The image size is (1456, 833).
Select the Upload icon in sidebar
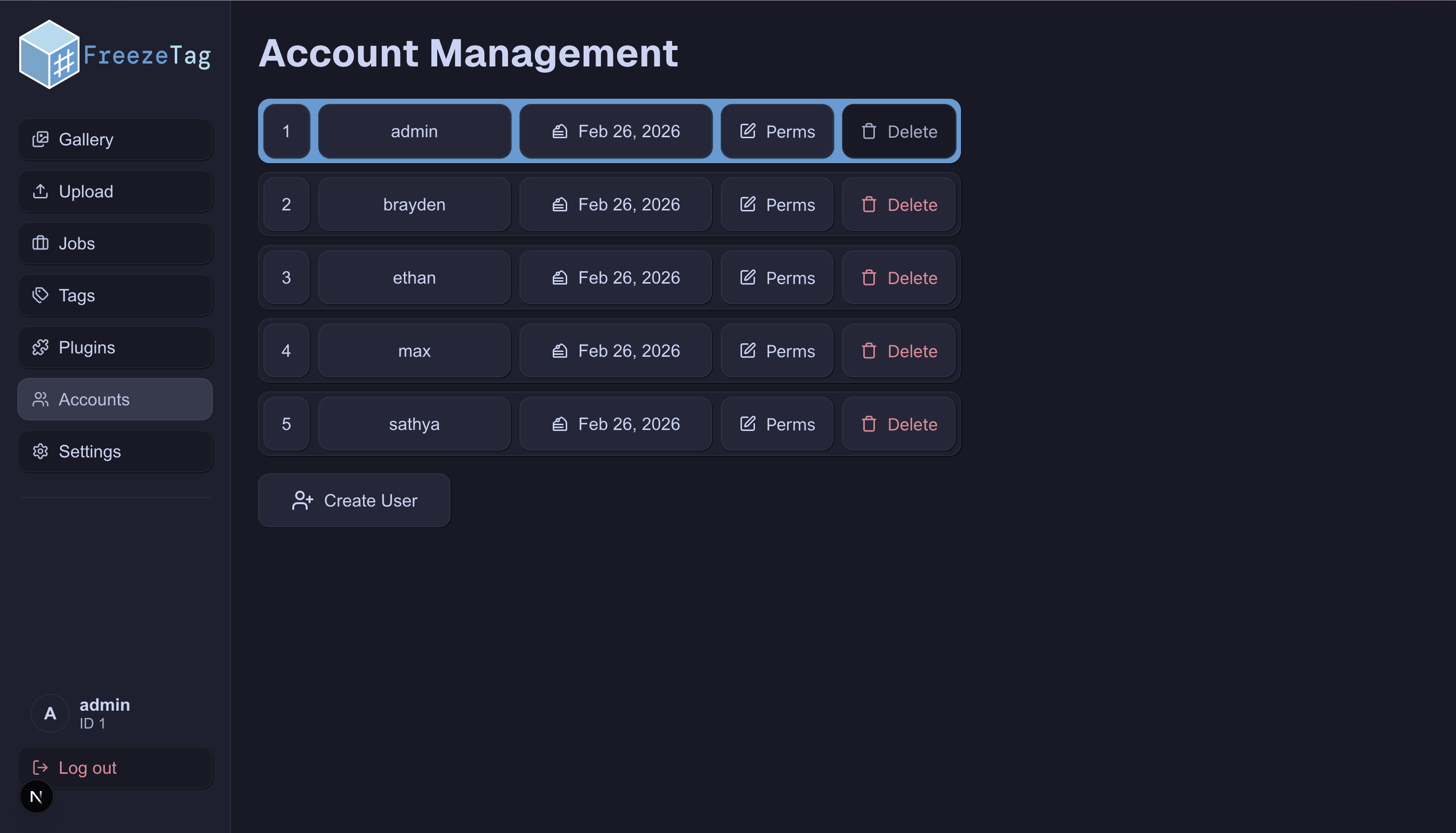pos(40,191)
